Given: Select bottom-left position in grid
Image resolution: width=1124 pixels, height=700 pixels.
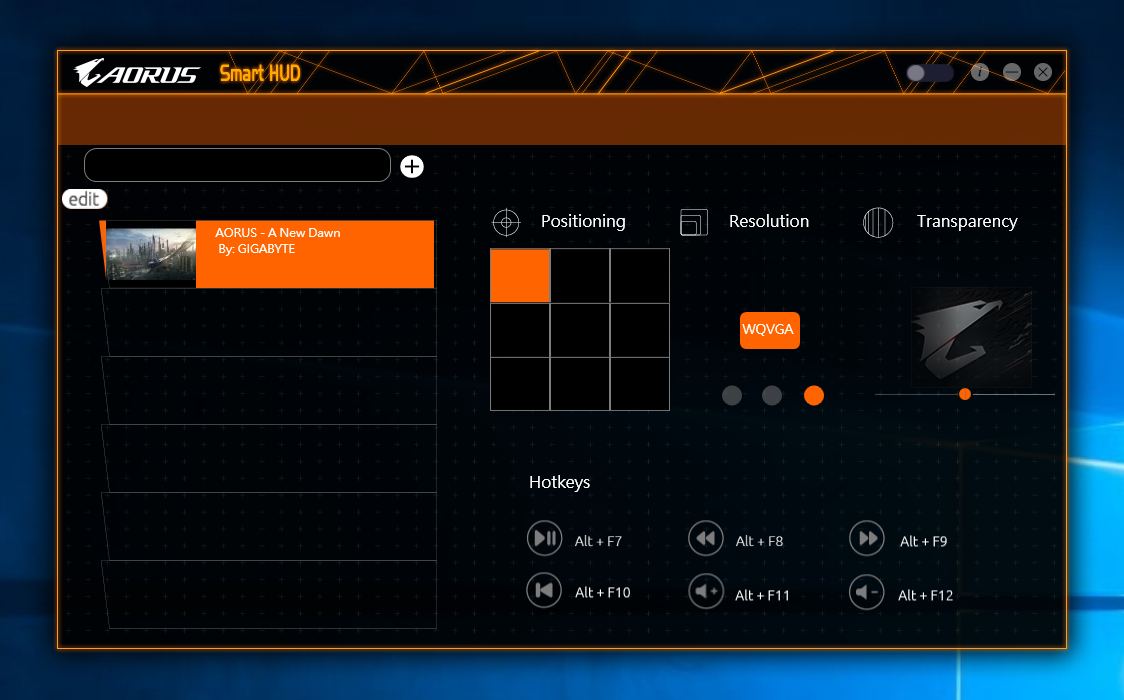Looking at the screenshot, I should point(520,384).
